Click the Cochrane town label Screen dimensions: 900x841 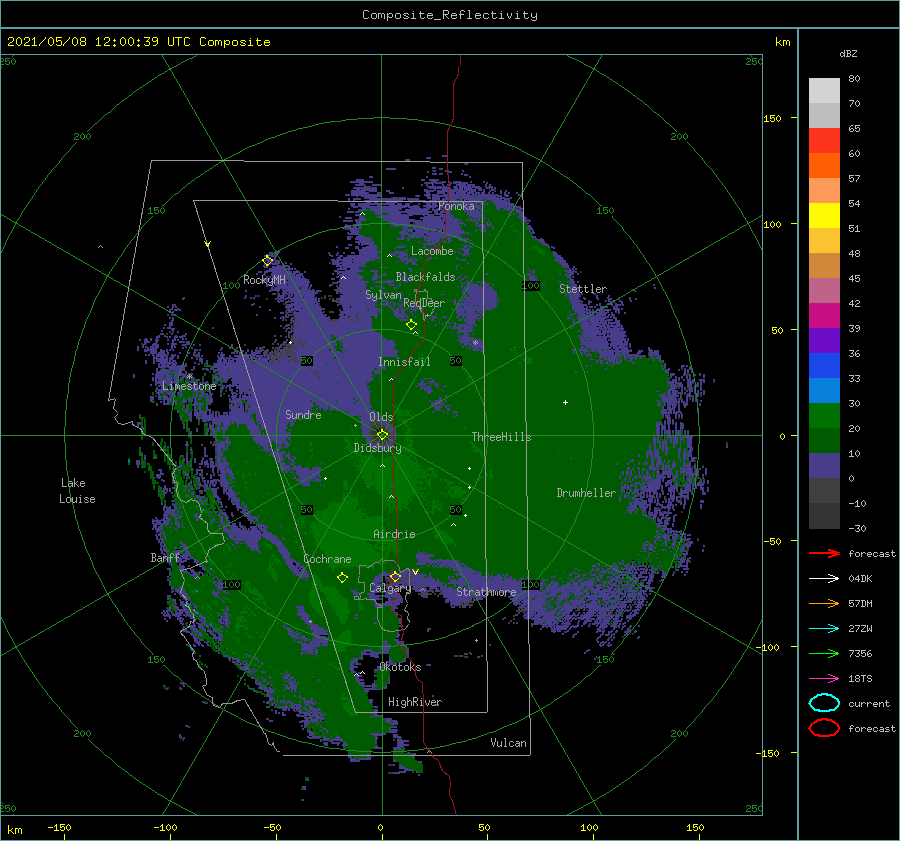pos(327,559)
